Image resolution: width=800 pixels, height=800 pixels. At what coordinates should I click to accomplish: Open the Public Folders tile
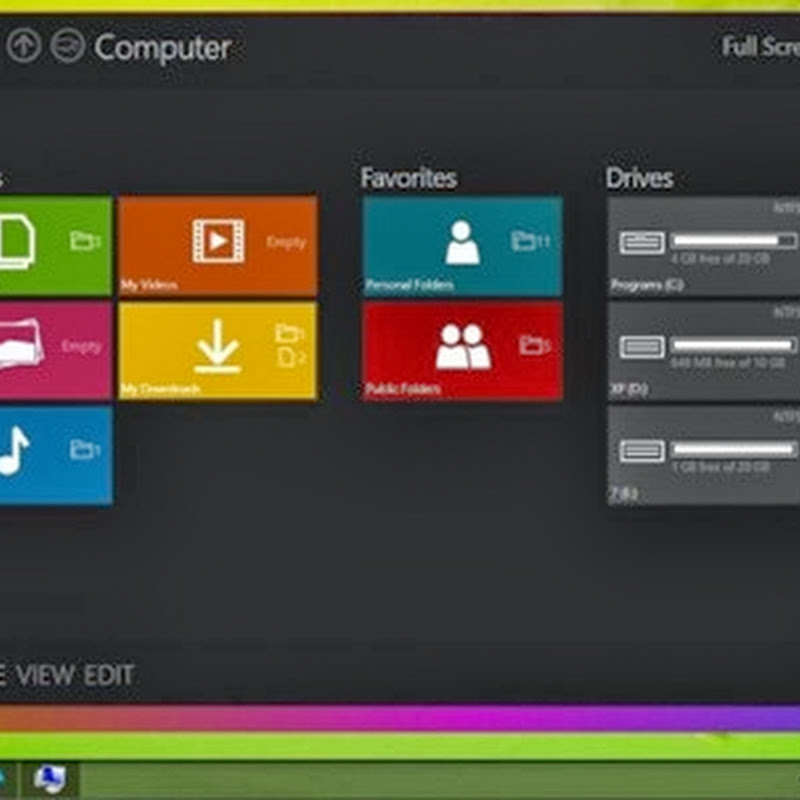pyautogui.click(x=462, y=351)
